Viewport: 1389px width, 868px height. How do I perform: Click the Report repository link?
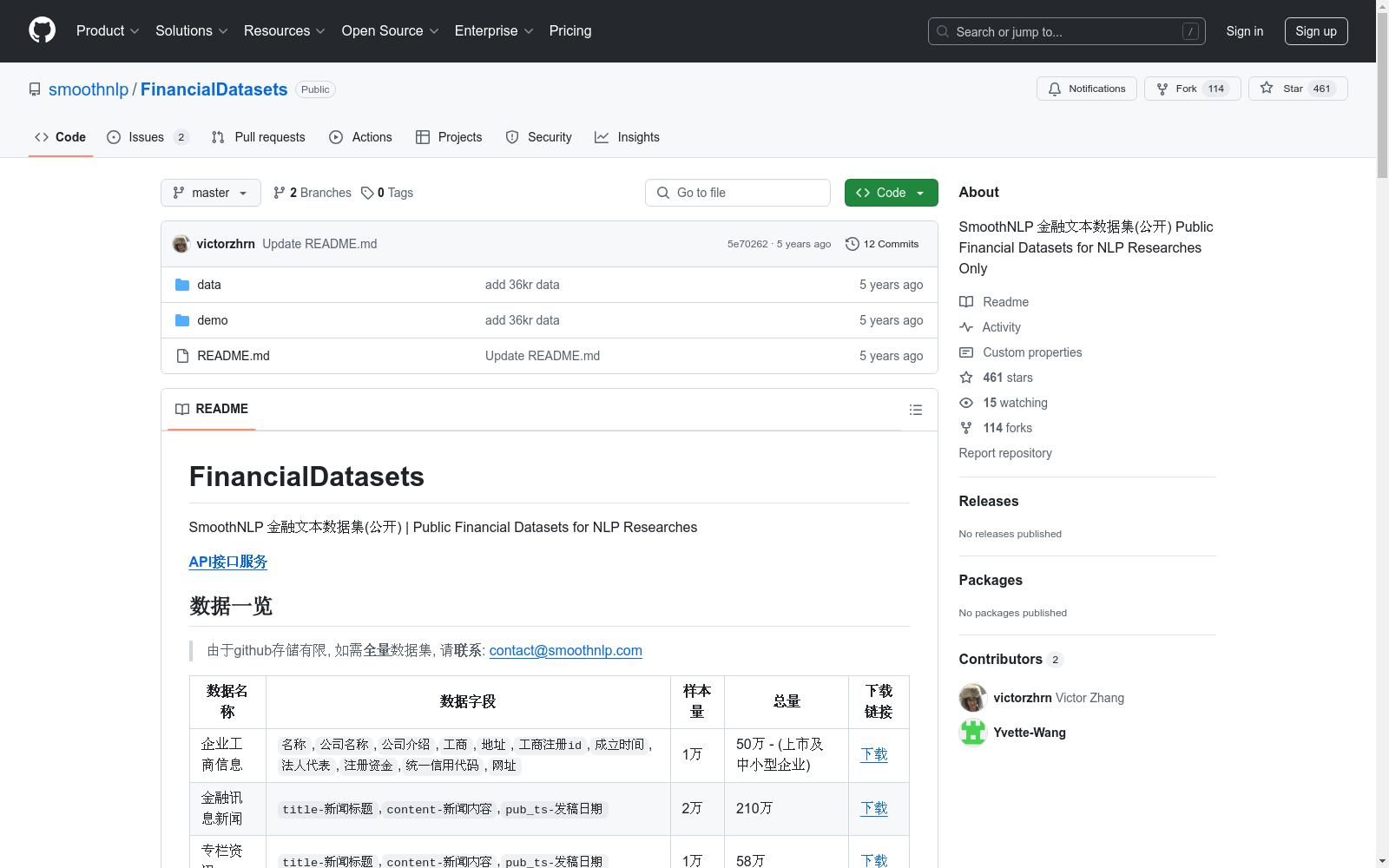(1005, 453)
